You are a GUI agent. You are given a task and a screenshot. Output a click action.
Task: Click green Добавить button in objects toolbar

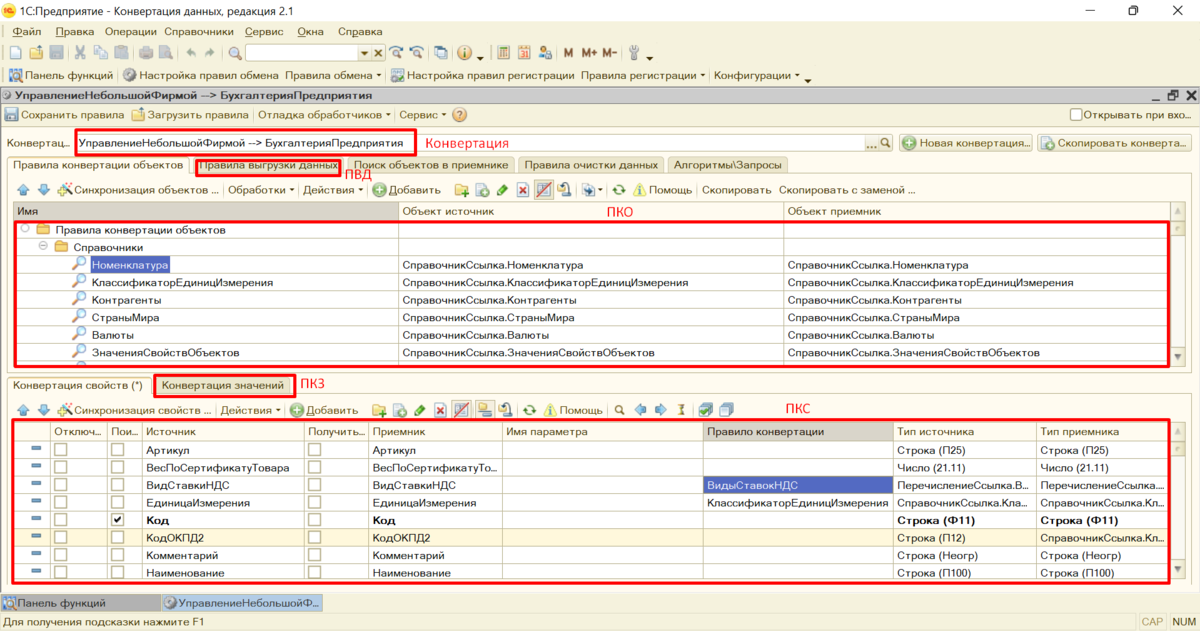[407, 189]
